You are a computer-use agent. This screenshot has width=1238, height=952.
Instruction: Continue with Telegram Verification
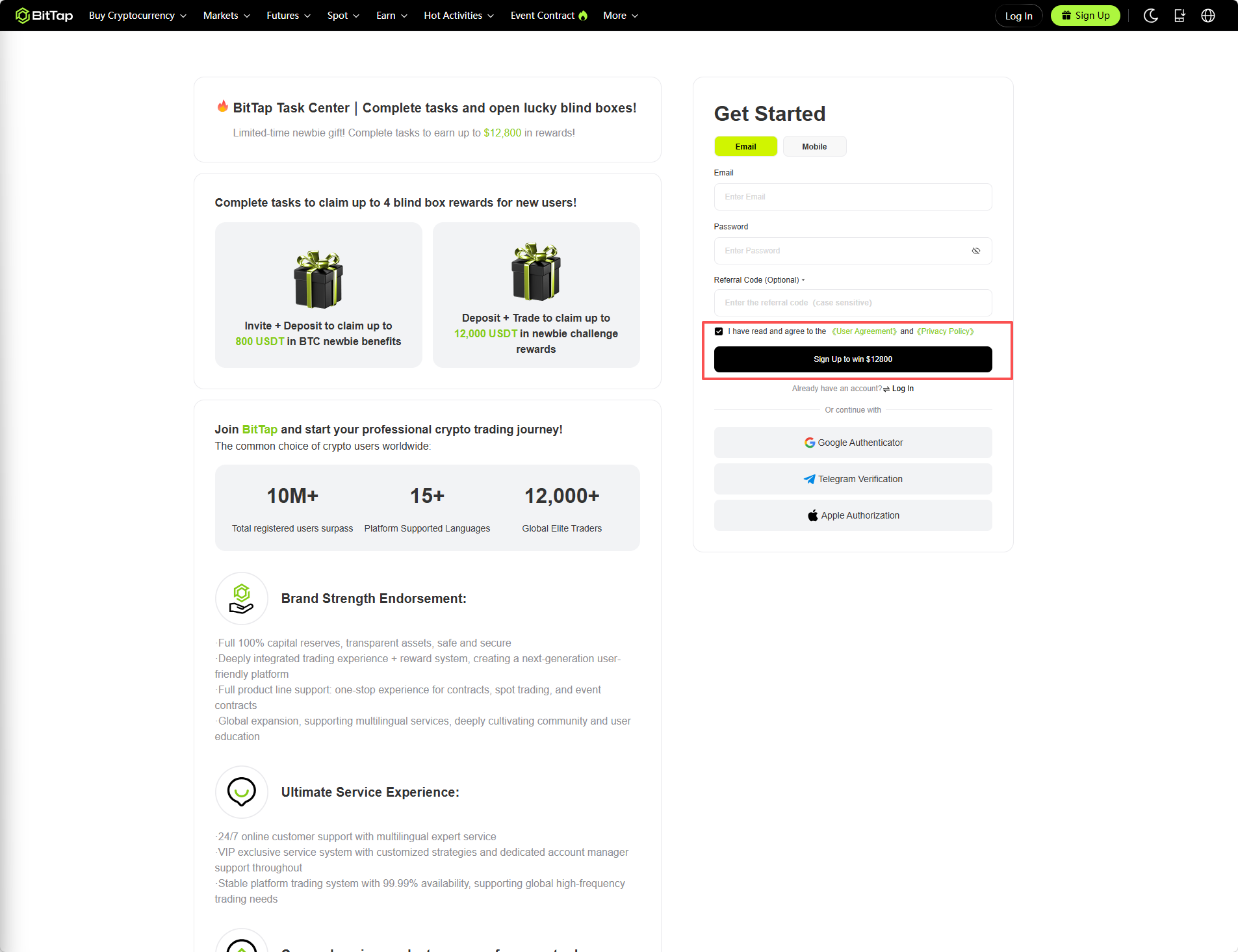pyautogui.click(x=853, y=479)
